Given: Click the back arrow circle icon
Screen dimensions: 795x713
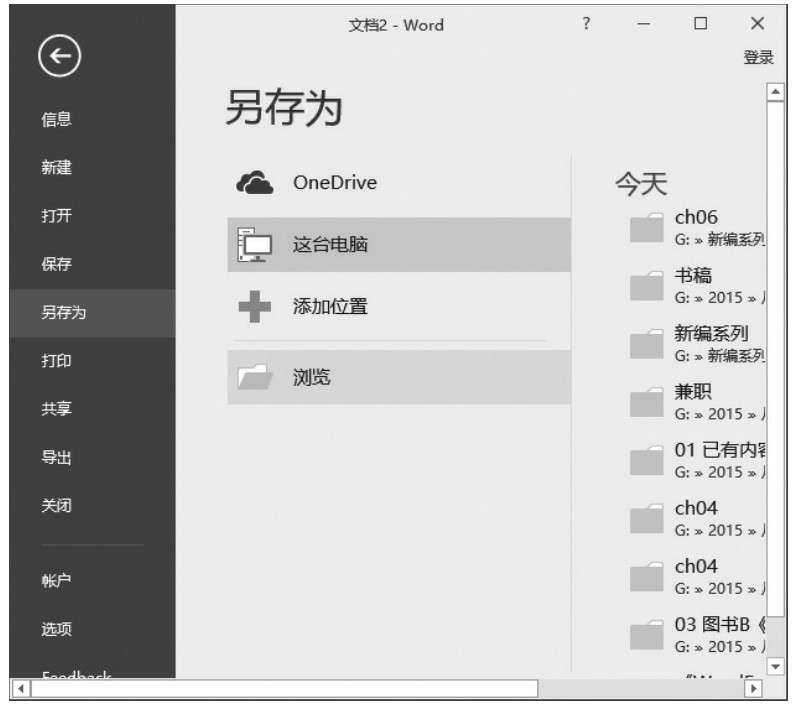Looking at the screenshot, I should 58,58.
